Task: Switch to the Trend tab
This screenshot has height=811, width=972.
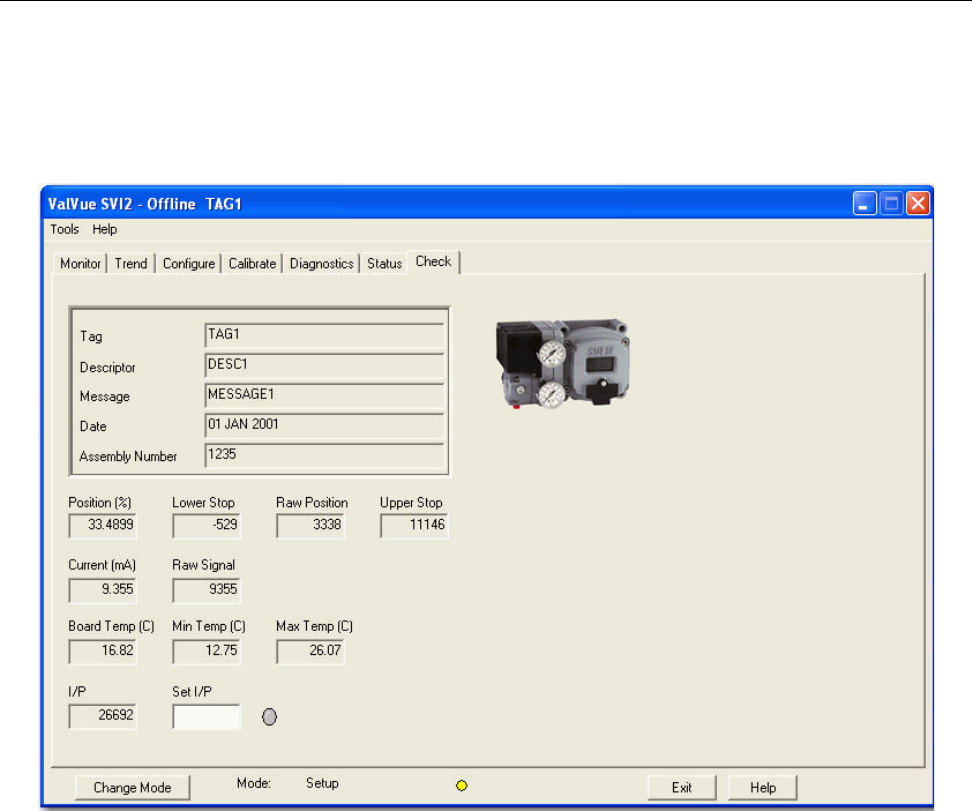Action: coord(131,264)
